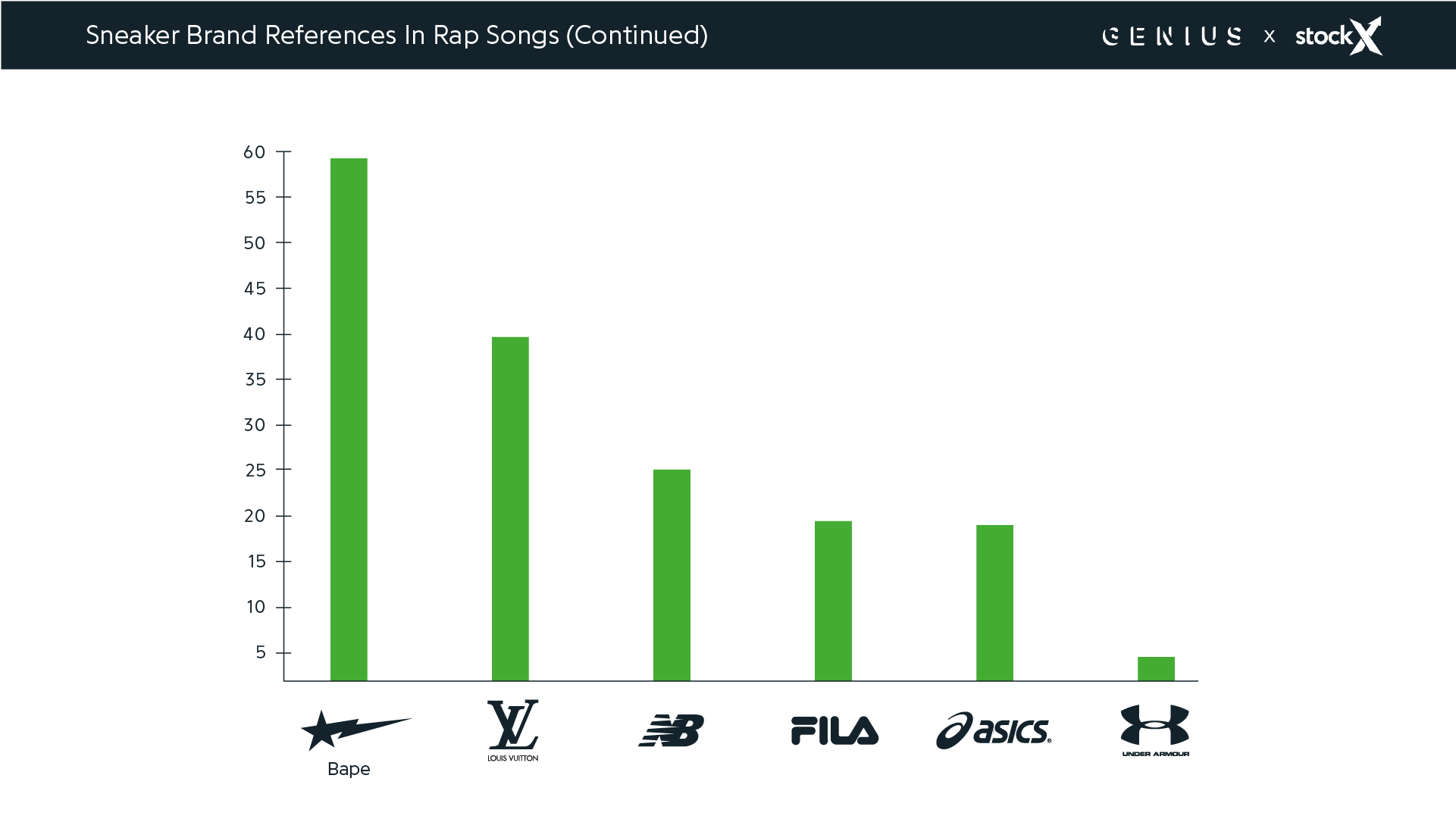Click the chart title text
Screen dimensions: 1456x819
click(396, 36)
